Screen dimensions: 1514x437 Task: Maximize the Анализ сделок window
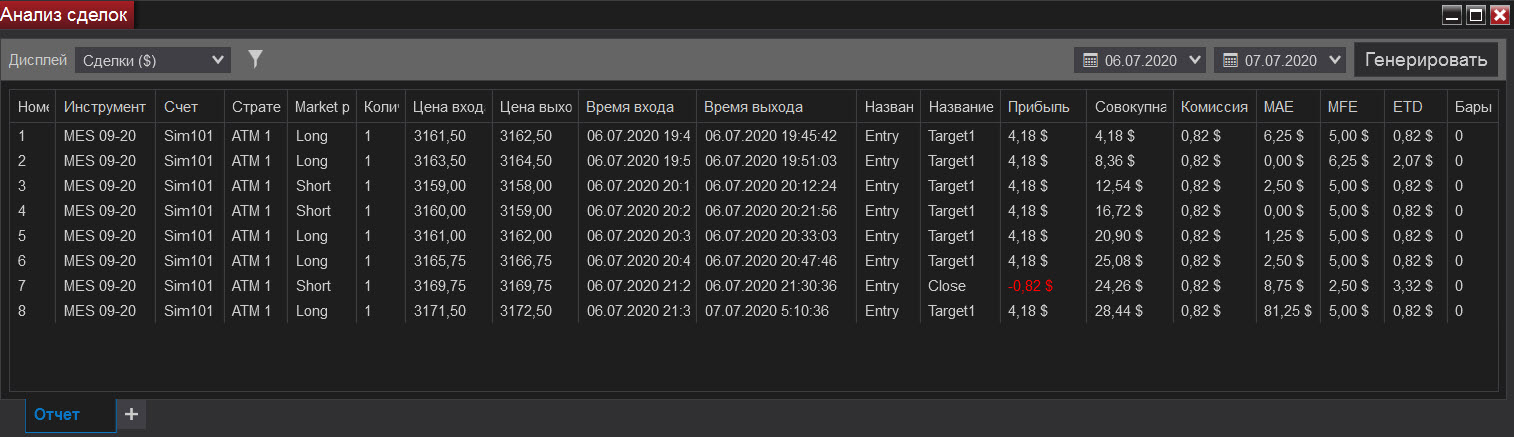[x=1475, y=15]
